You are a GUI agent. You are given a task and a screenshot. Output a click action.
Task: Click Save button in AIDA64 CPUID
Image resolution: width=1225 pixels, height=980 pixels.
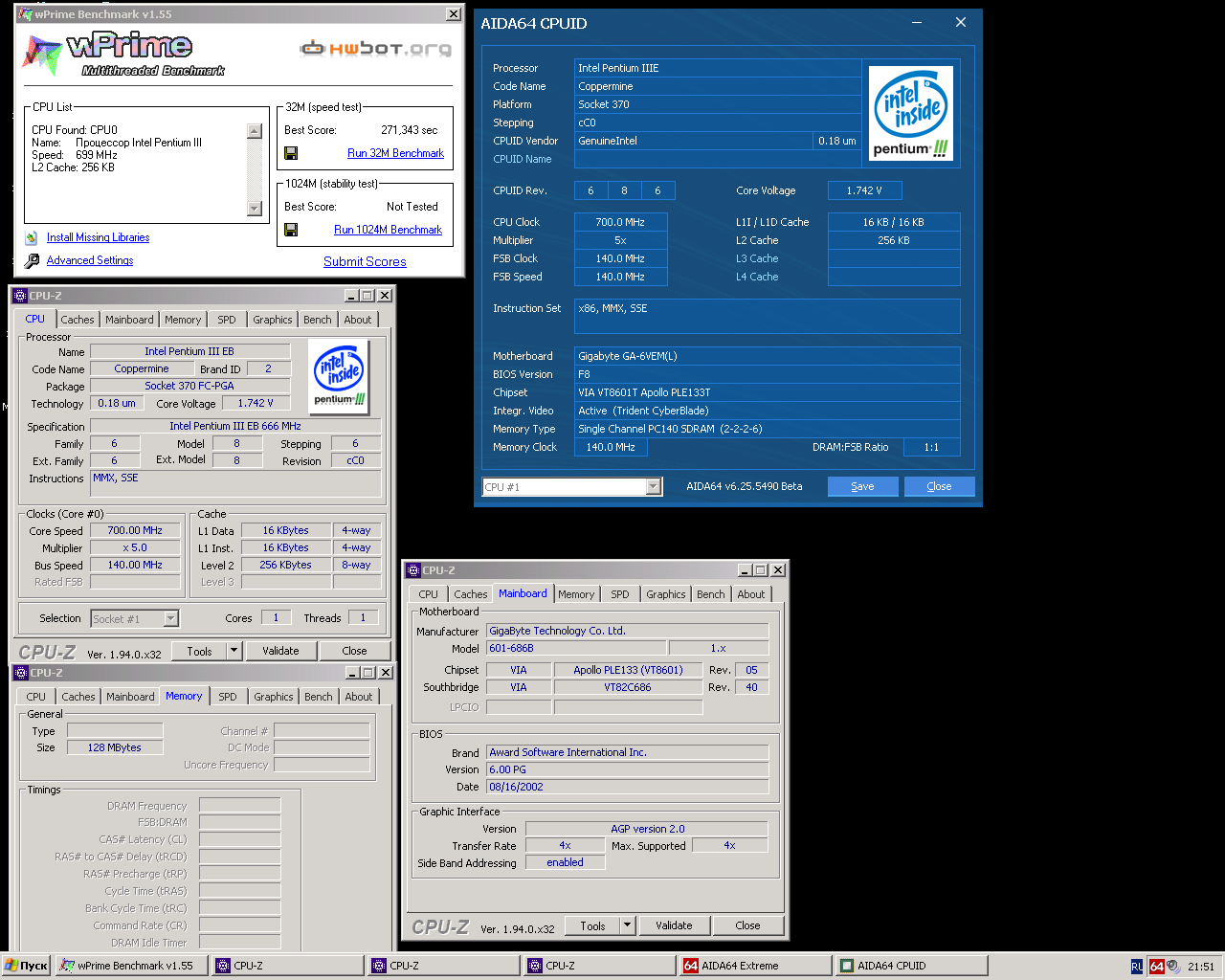pos(862,486)
